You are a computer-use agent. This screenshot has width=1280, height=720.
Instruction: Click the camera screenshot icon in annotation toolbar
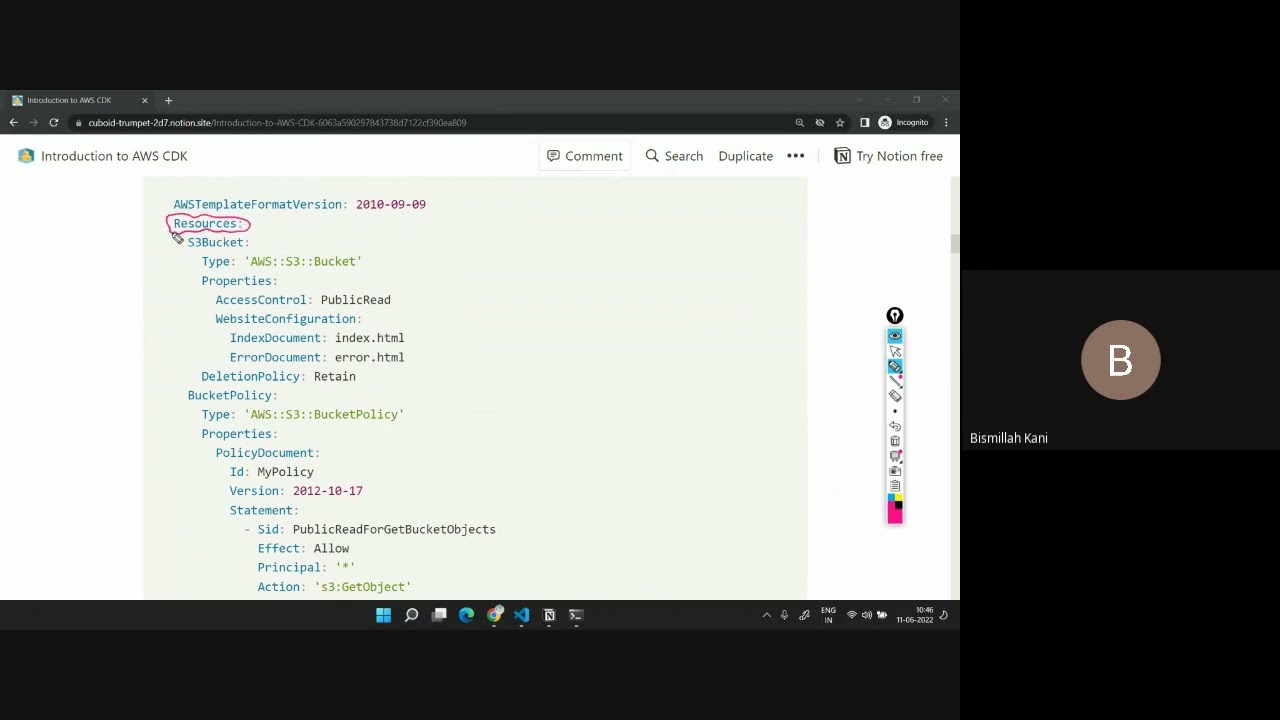pyautogui.click(x=895, y=471)
